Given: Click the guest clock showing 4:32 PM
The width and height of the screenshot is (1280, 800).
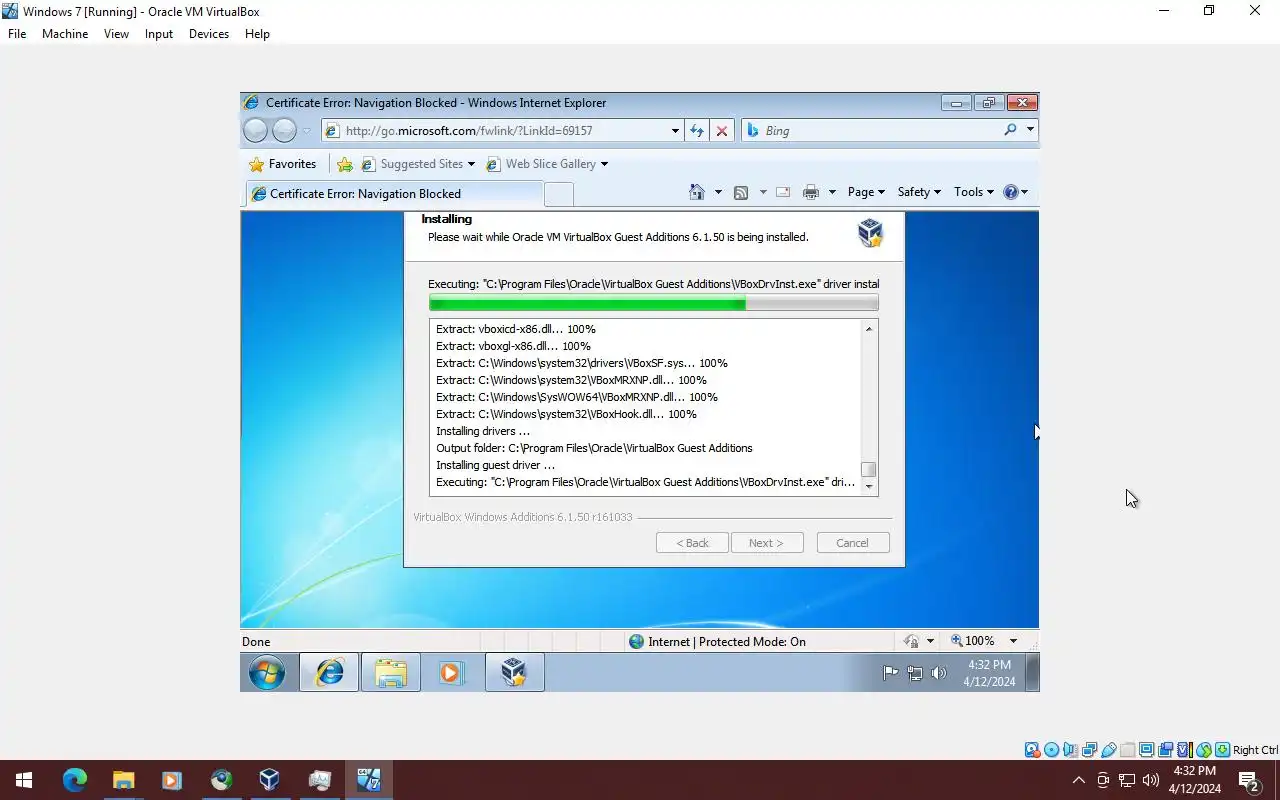Looking at the screenshot, I should click(989, 673).
